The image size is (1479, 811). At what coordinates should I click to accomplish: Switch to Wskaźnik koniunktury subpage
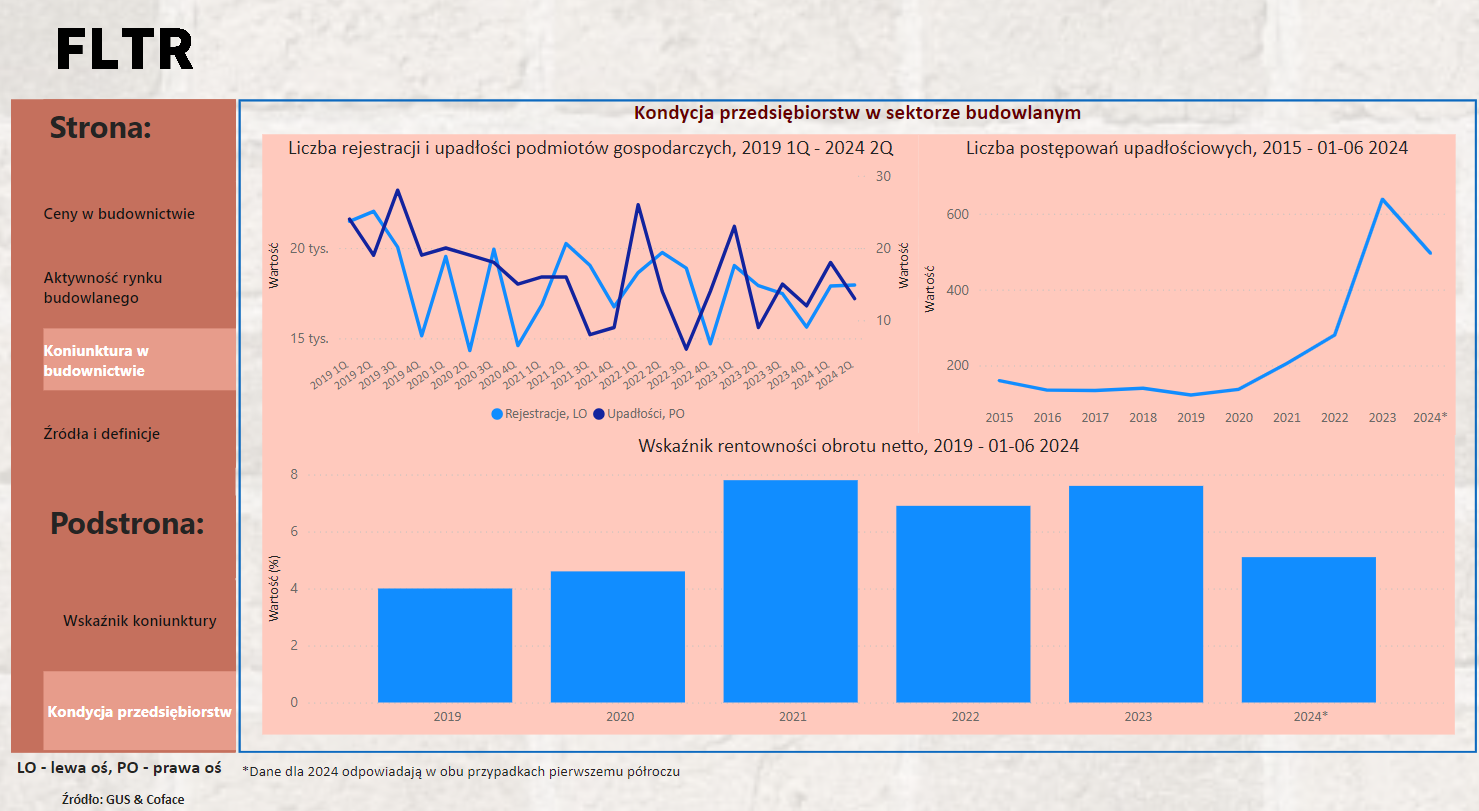click(140, 621)
